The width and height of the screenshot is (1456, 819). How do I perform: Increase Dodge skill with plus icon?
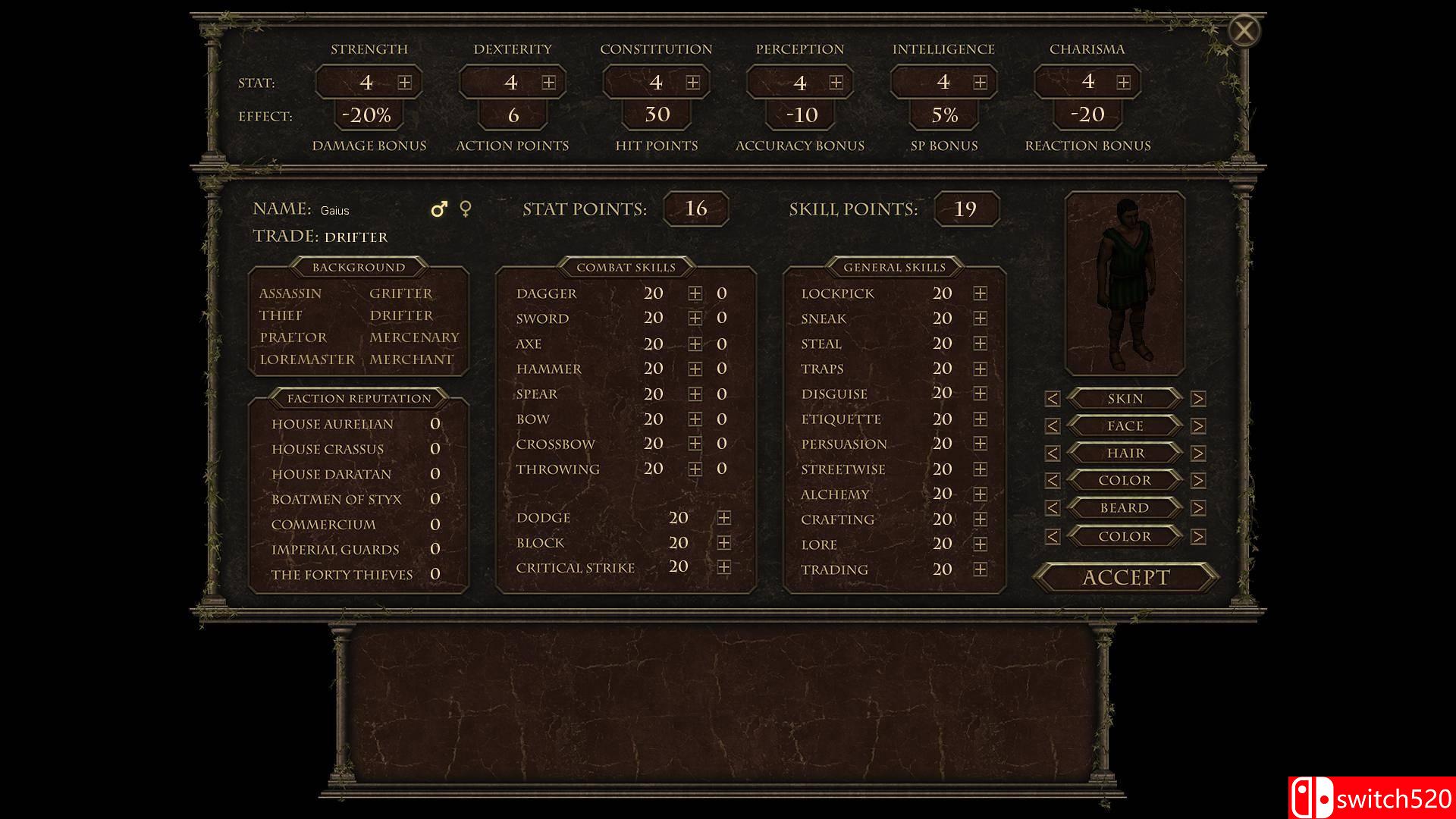(x=723, y=518)
